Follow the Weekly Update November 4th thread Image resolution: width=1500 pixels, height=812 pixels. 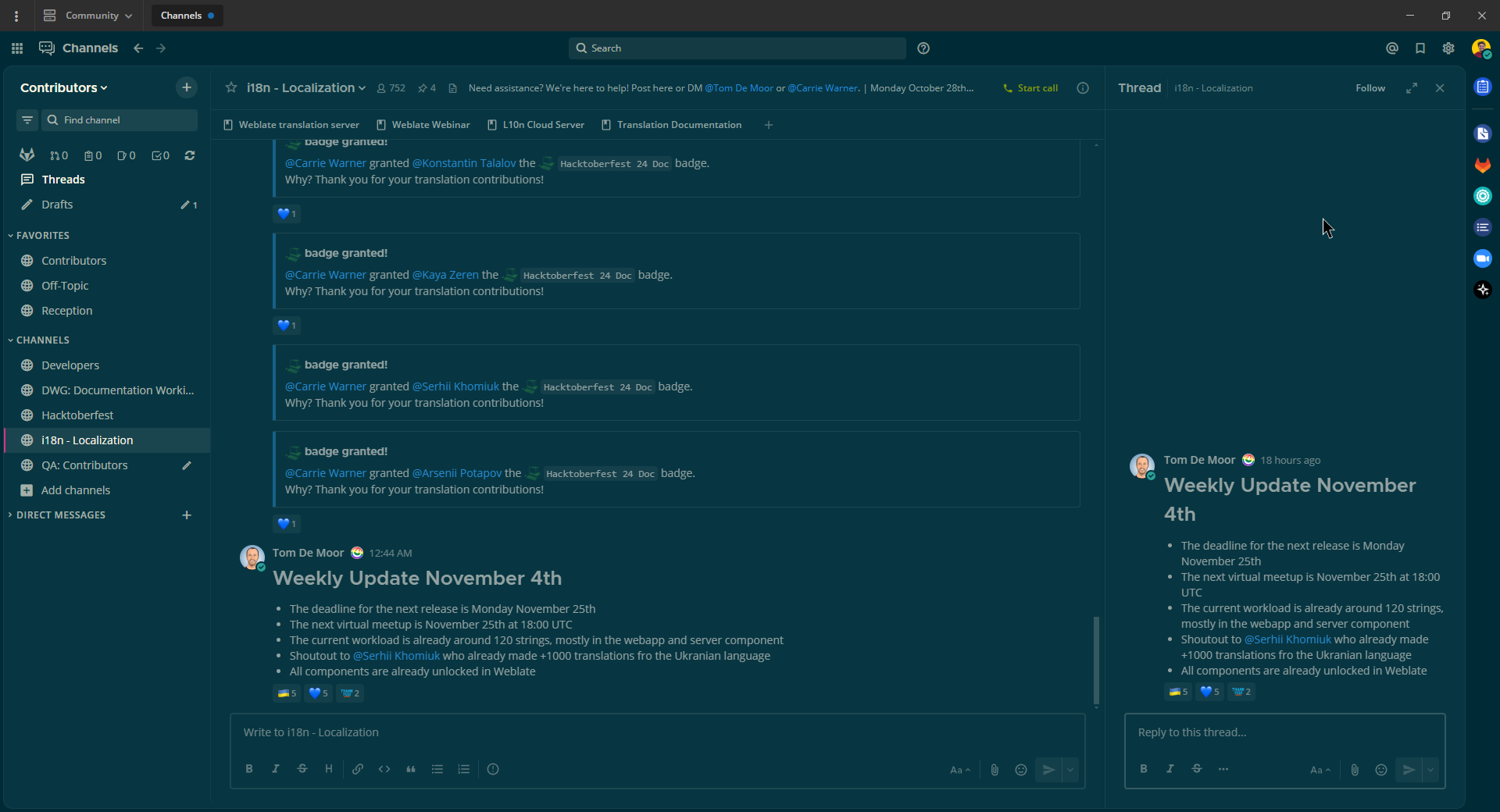(x=1371, y=87)
